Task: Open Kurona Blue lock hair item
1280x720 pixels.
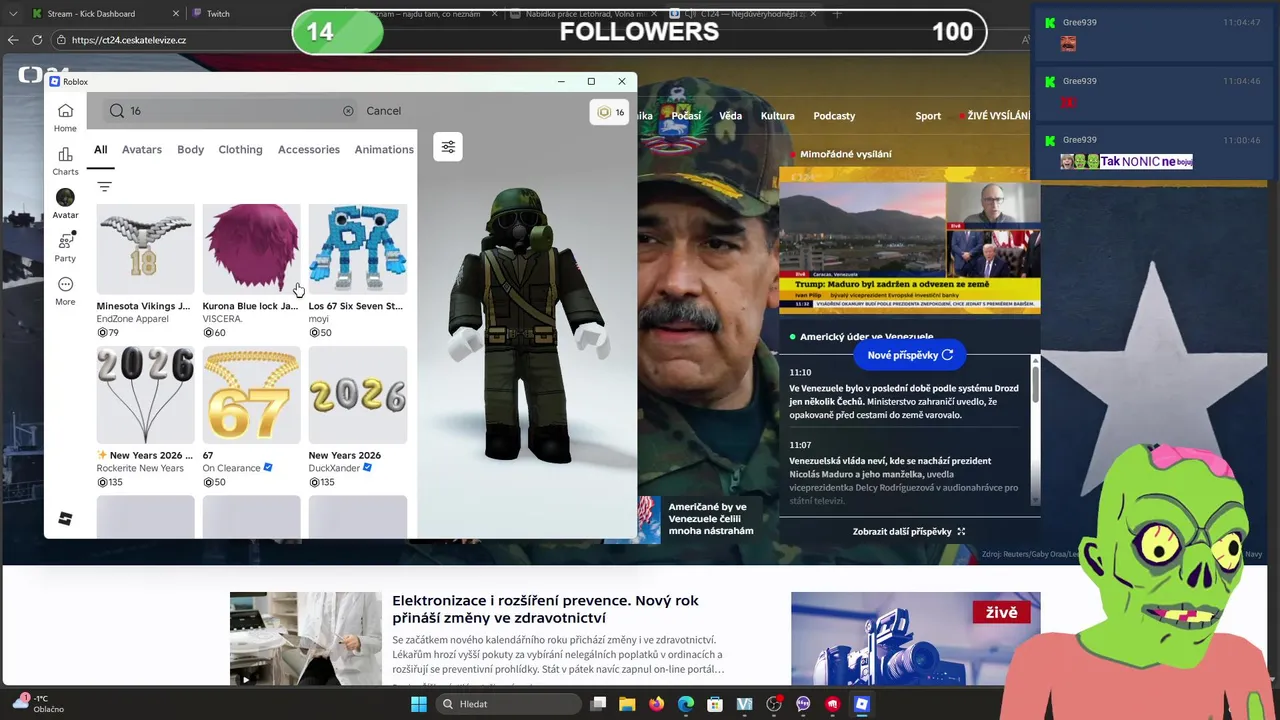Action: pos(252,249)
